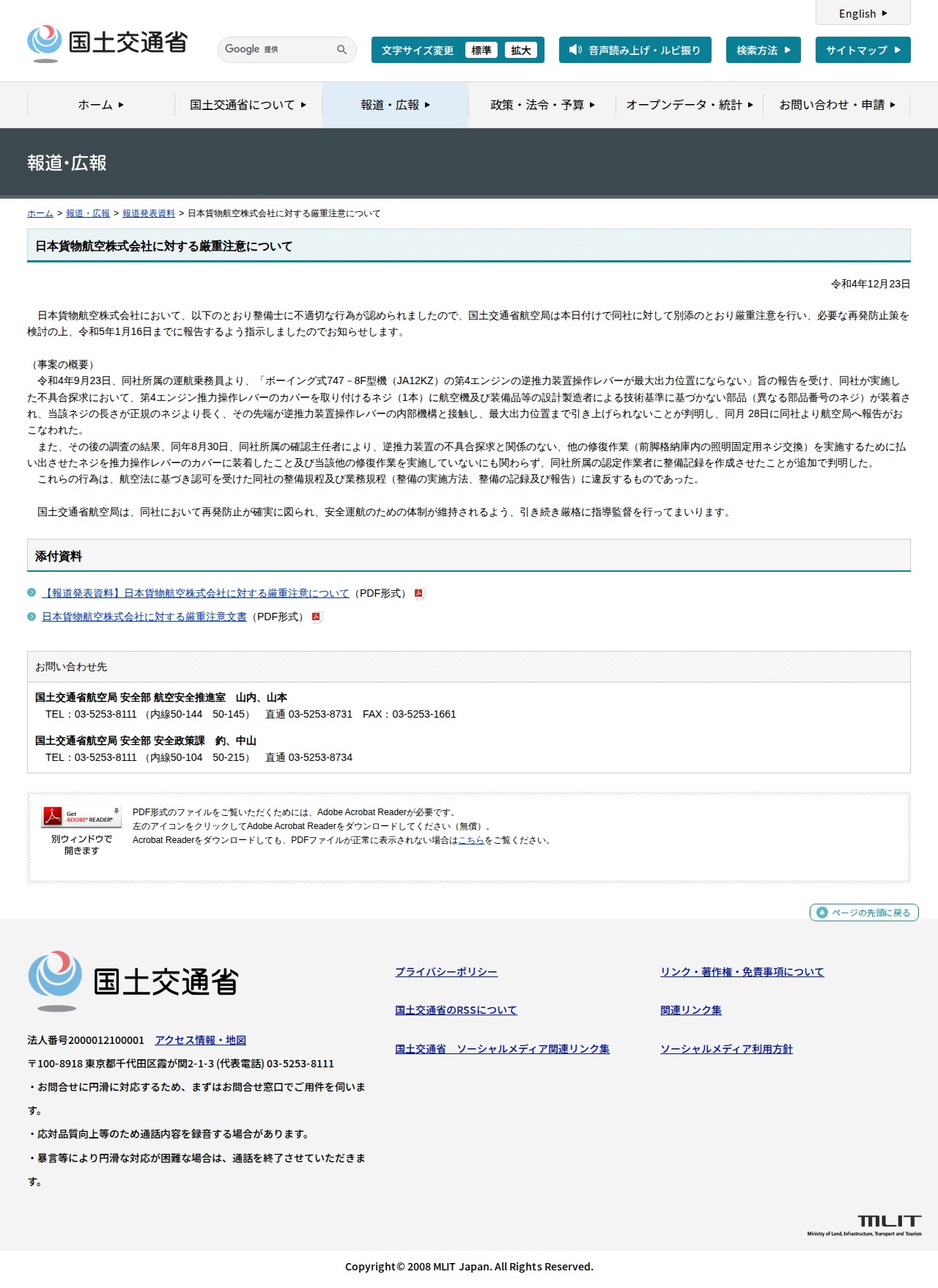The image size is (938, 1288).
Task: Click the search magnifier icon
Action: pyautogui.click(x=341, y=50)
